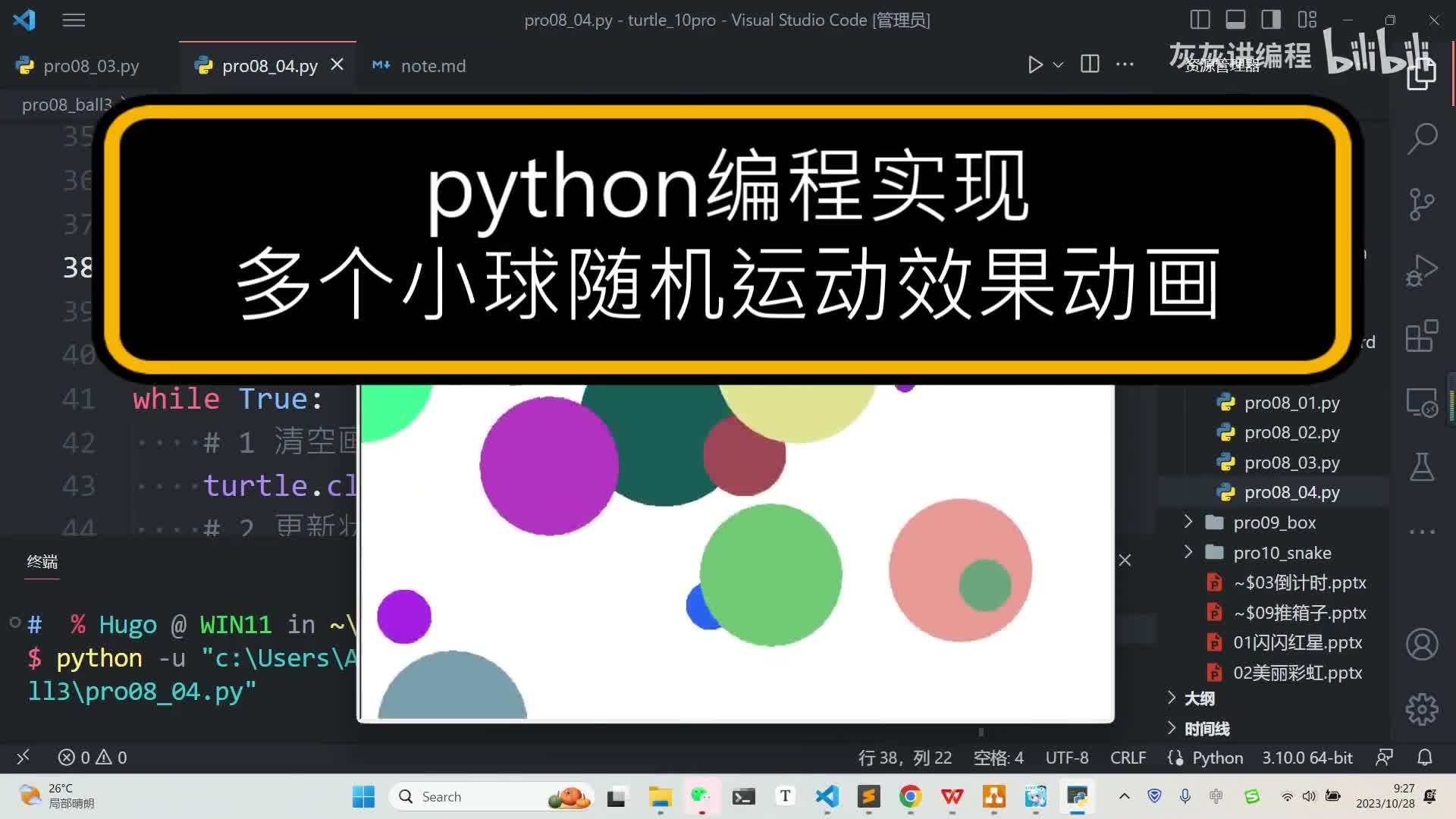Open Chrome from the taskbar
Screen dimensions: 1456x819
click(910, 796)
